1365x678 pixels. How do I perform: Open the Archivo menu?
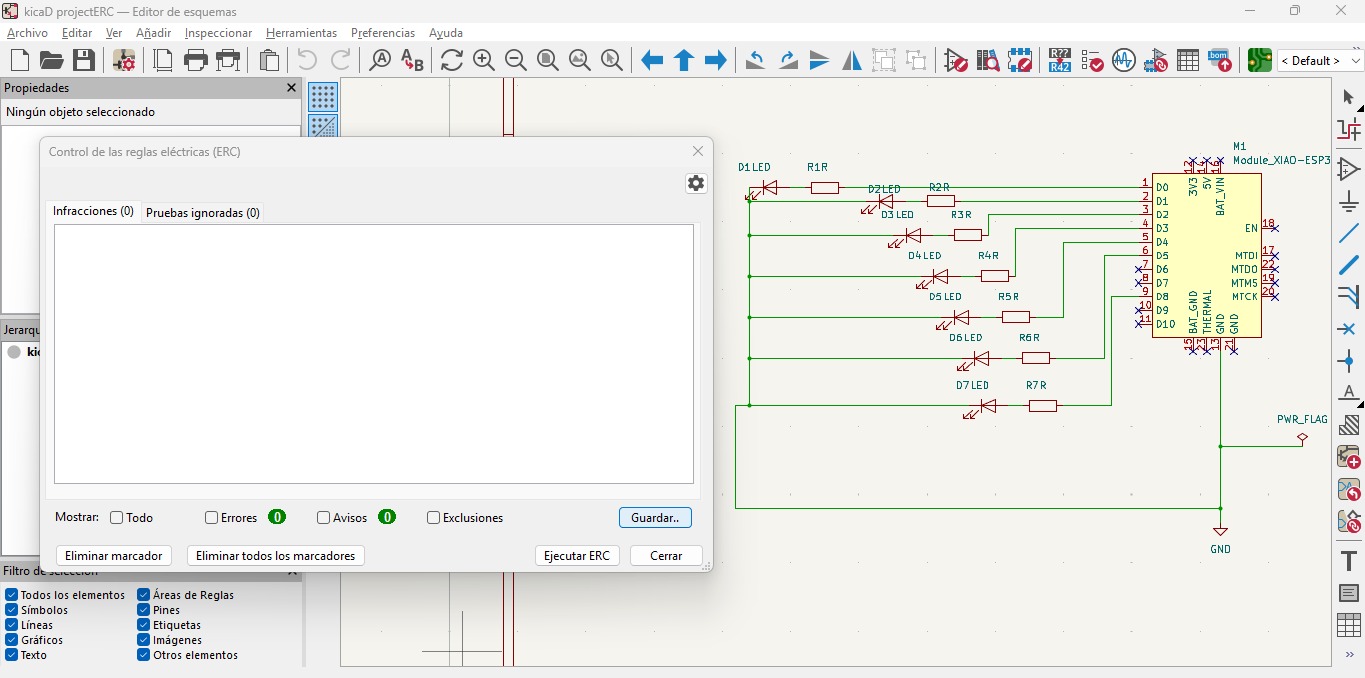coord(27,33)
